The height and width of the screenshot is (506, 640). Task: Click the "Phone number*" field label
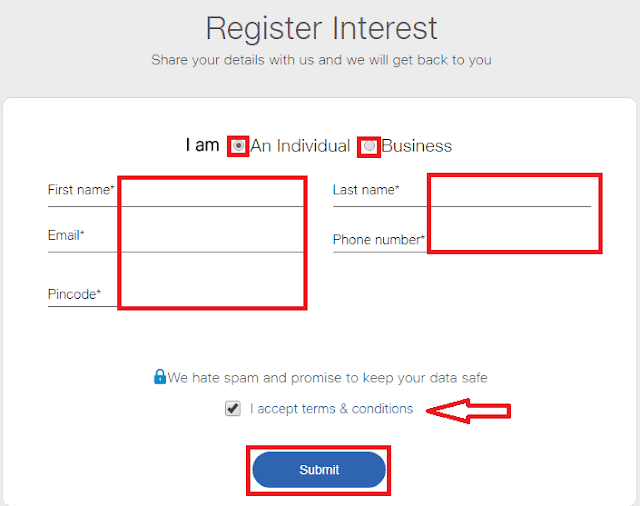tap(379, 240)
